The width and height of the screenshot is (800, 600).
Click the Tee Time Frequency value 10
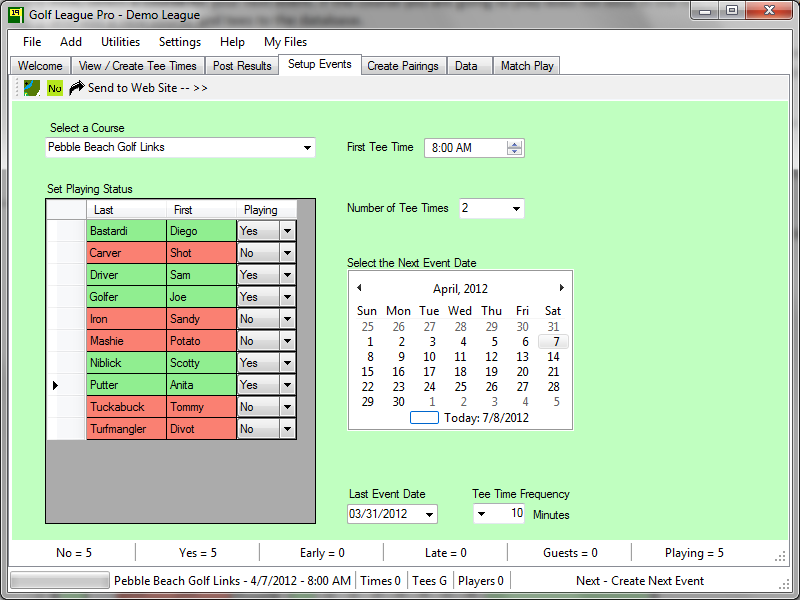[x=517, y=513]
